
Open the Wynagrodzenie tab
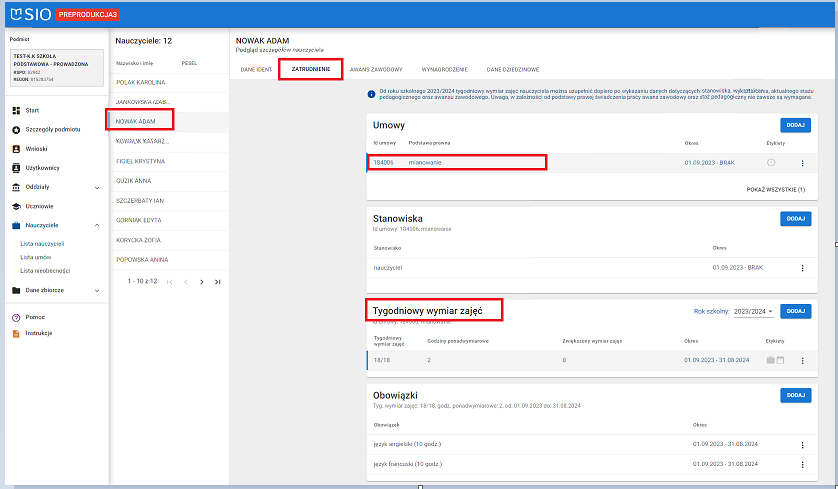[x=443, y=70]
